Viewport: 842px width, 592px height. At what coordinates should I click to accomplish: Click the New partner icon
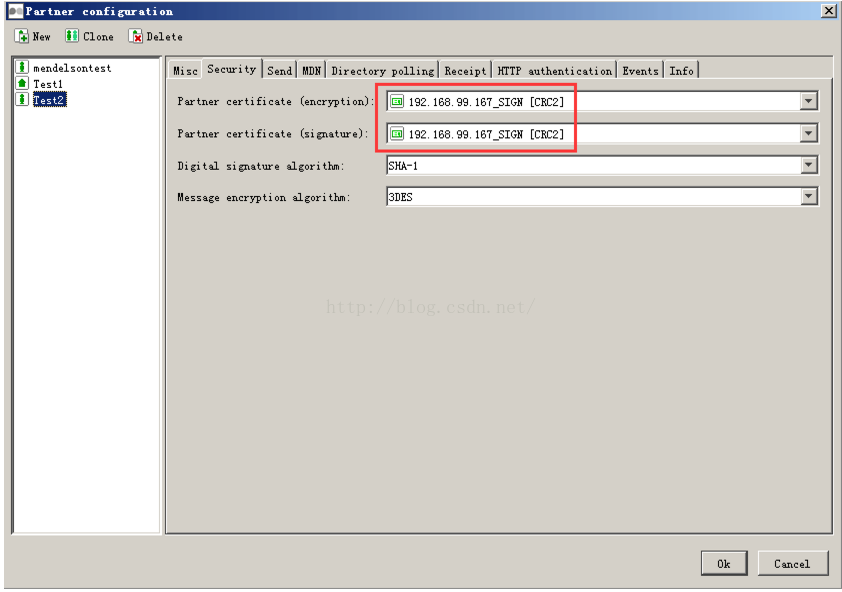pos(22,37)
